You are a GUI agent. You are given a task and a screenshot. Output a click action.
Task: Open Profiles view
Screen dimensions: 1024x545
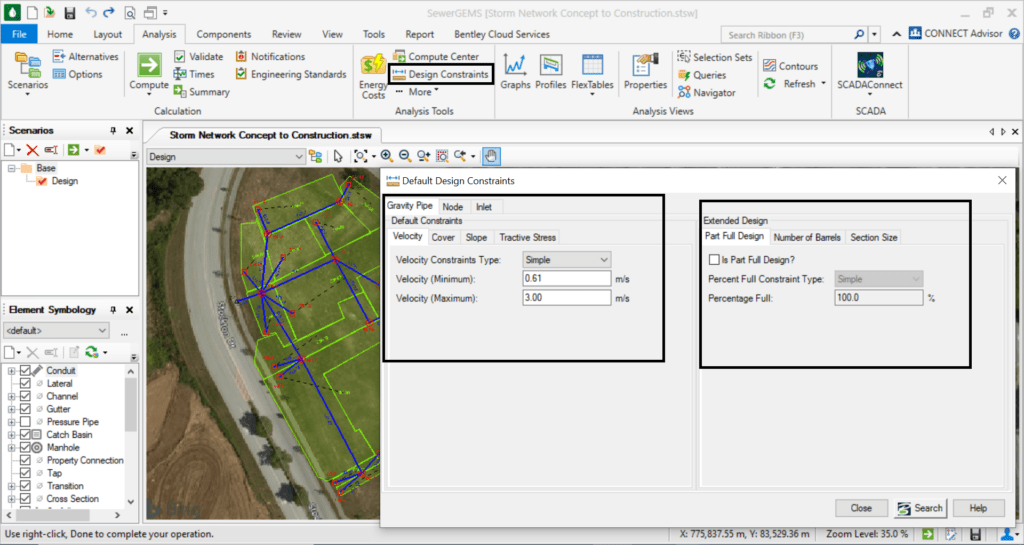click(x=551, y=72)
